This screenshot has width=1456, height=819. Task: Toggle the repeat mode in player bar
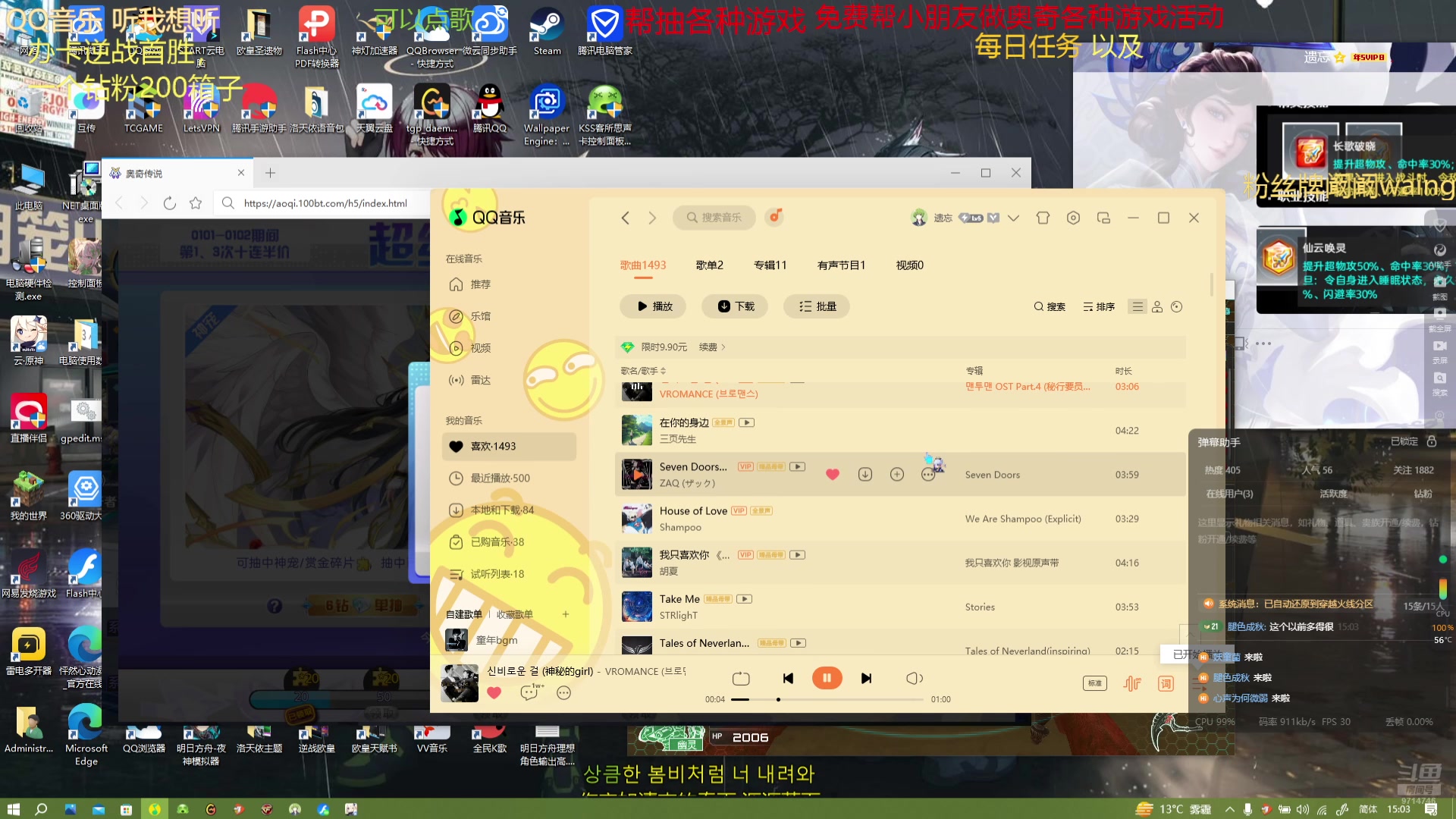741,678
